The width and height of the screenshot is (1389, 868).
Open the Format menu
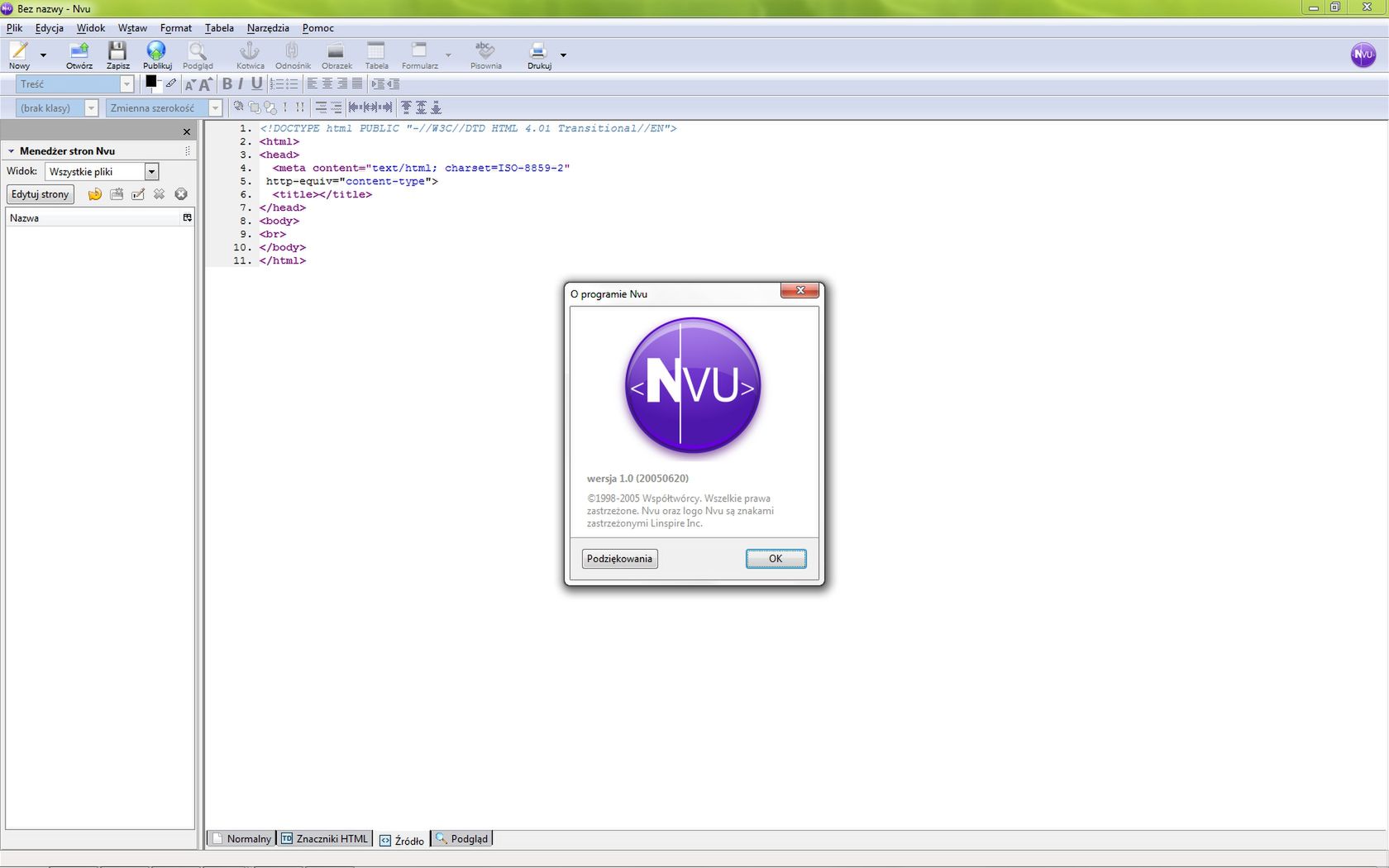click(175, 27)
